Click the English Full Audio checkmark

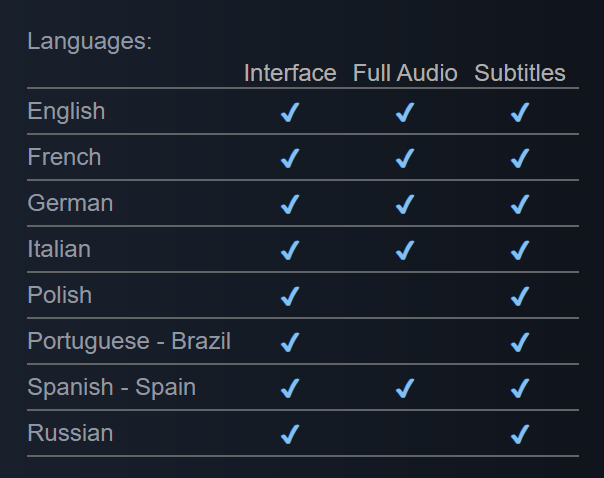(x=405, y=113)
